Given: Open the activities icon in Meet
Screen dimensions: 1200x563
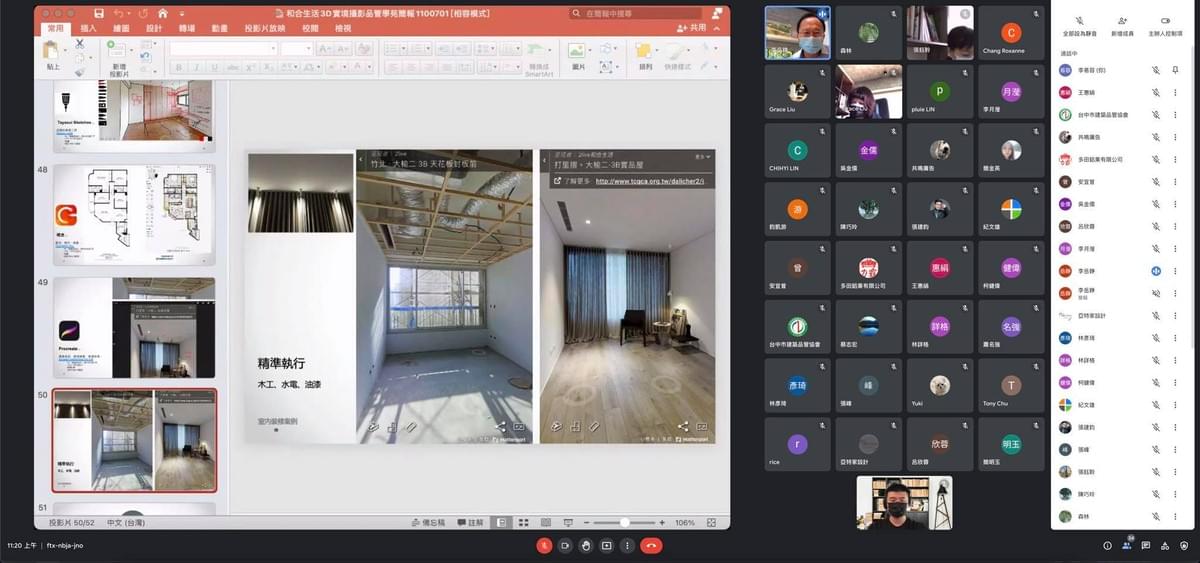Looking at the screenshot, I should (1165, 546).
